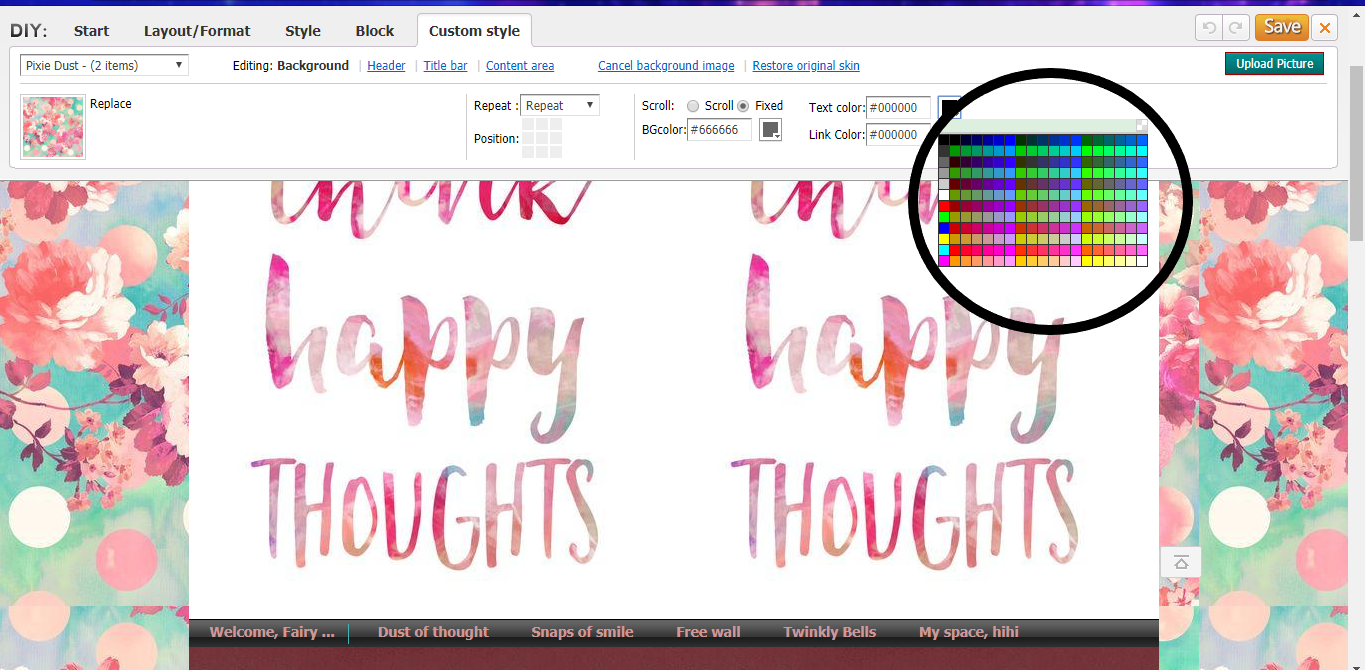Screen dimensions: 1367x670
Task: Select center cell of Position grid
Action: coord(542,138)
